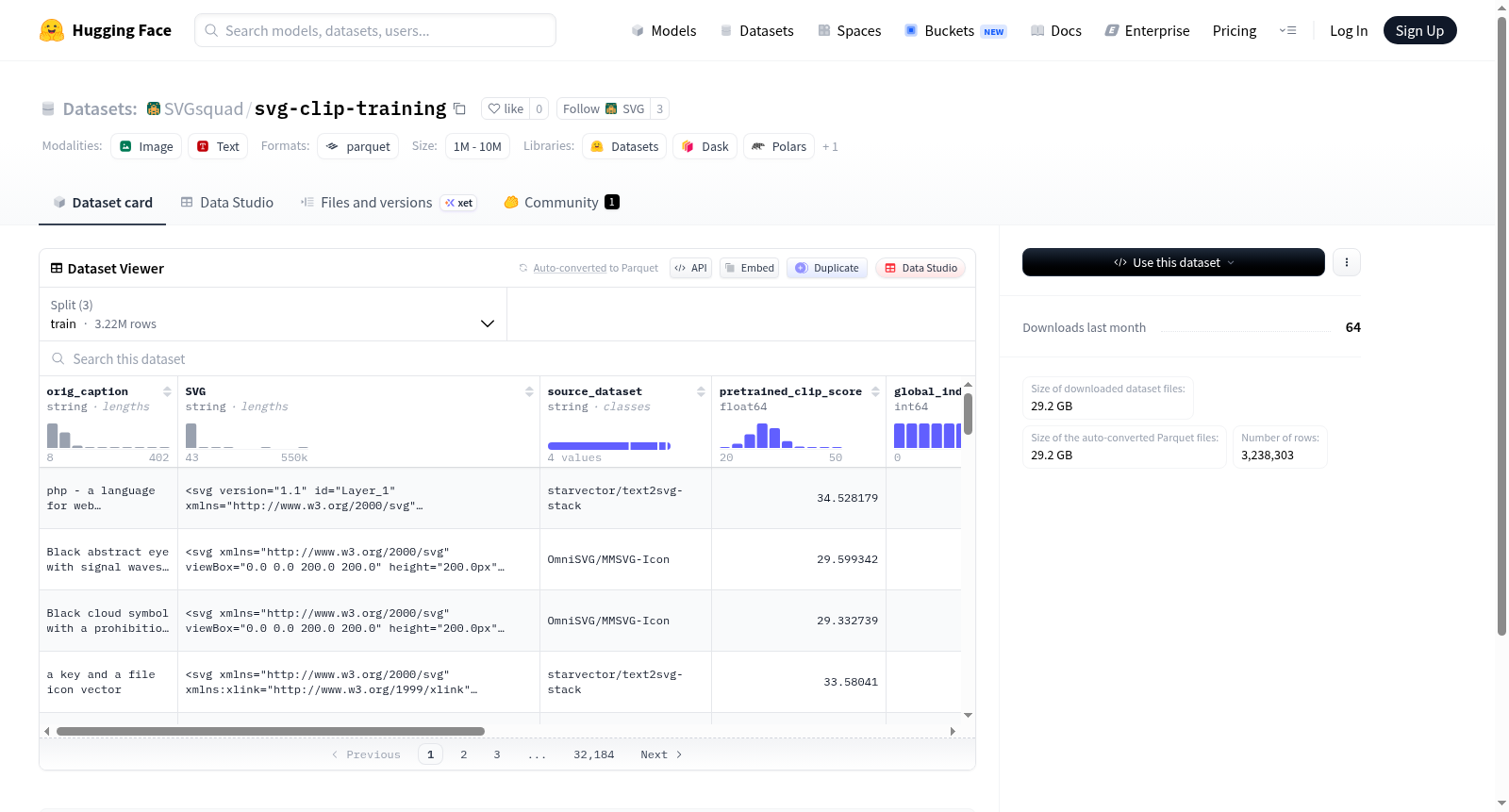This screenshot has height=812, width=1509.
Task: Click the horizontal table scrollbar thumb
Action: coord(271,731)
